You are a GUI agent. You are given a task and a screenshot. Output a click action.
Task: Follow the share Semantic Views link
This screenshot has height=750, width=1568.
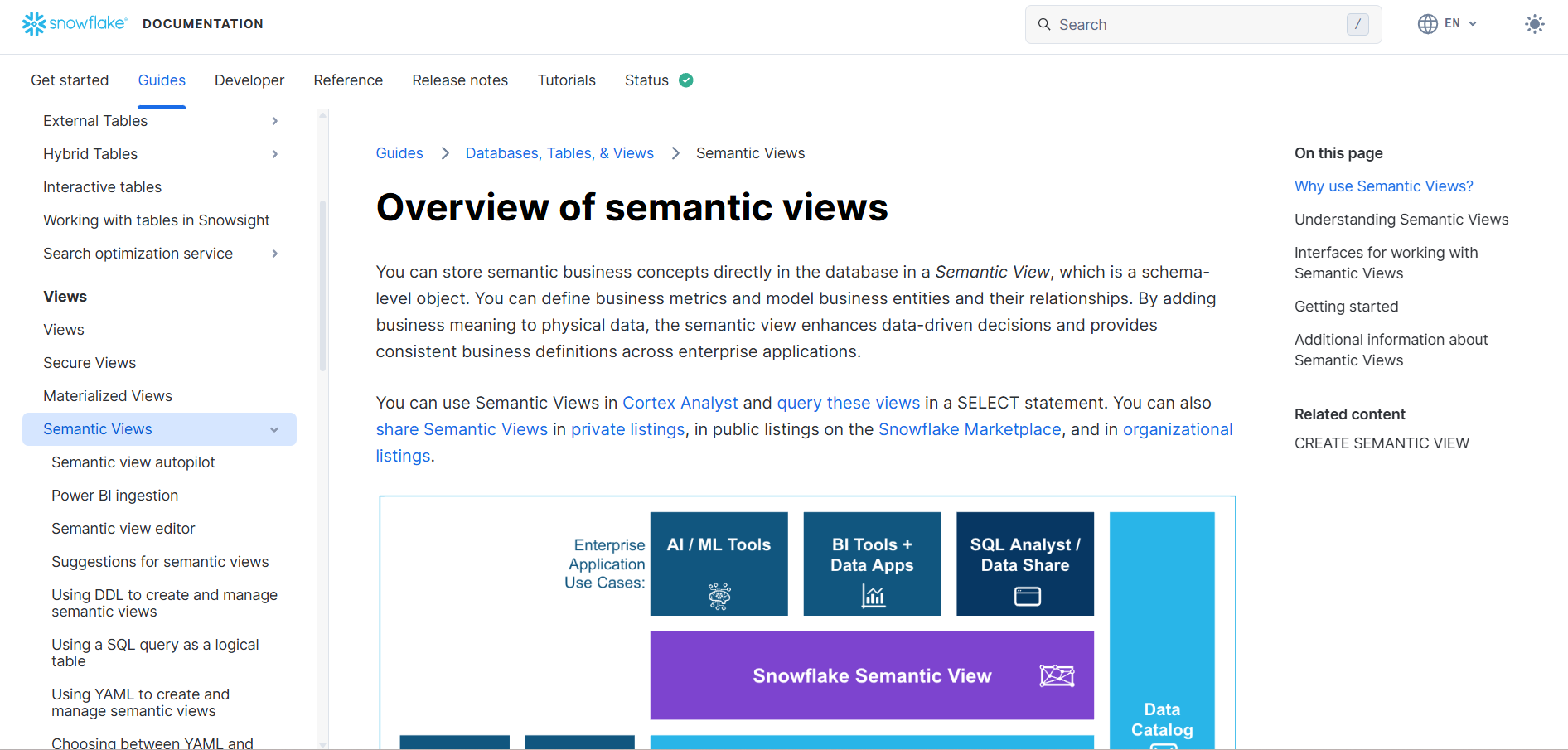coord(462,429)
